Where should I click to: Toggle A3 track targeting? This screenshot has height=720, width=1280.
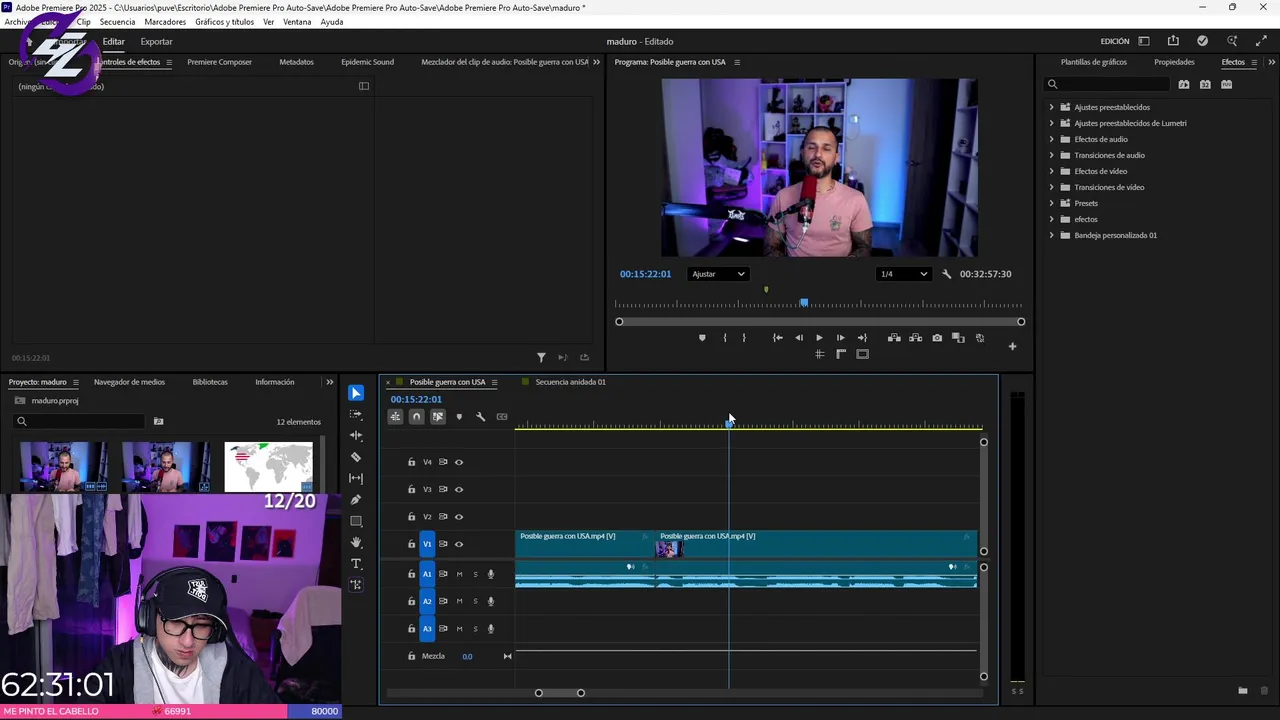(x=427, y=628)
